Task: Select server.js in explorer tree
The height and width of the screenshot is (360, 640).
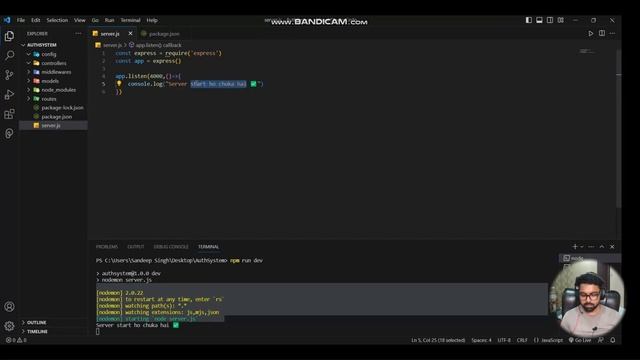Action: 53,125
